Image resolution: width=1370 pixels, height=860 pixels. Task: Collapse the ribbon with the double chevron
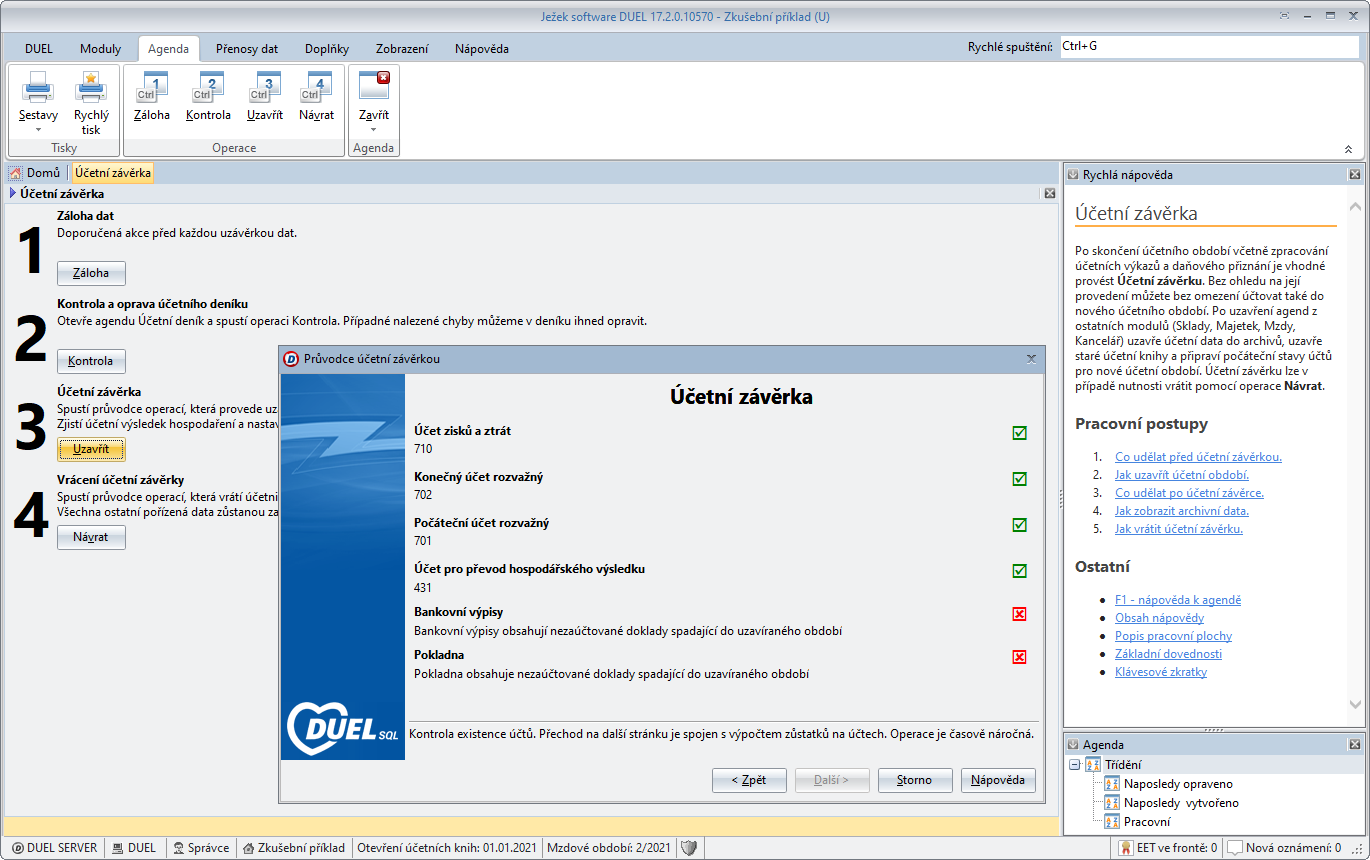tap(1348, 149)
